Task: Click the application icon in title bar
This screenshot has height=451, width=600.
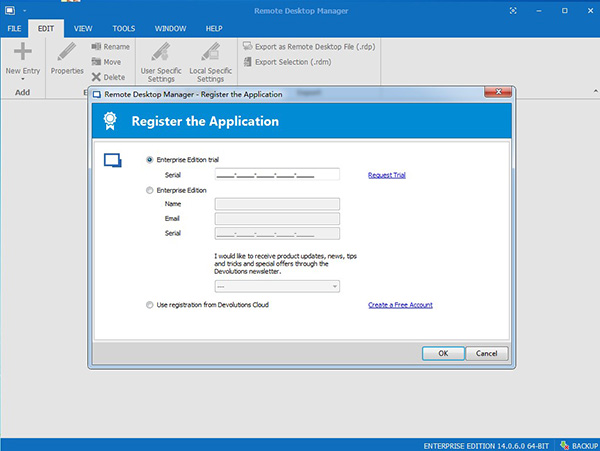Action: tap(10, 10)
